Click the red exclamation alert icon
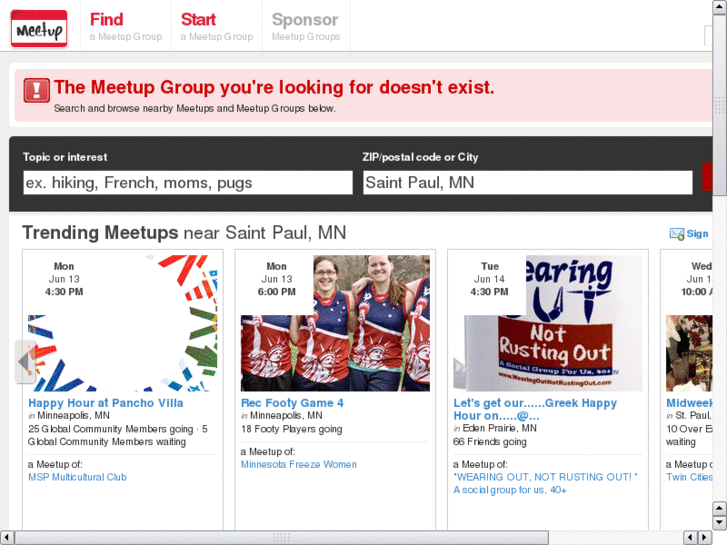Viewport: 727px width, 545px height. (37, 90)
